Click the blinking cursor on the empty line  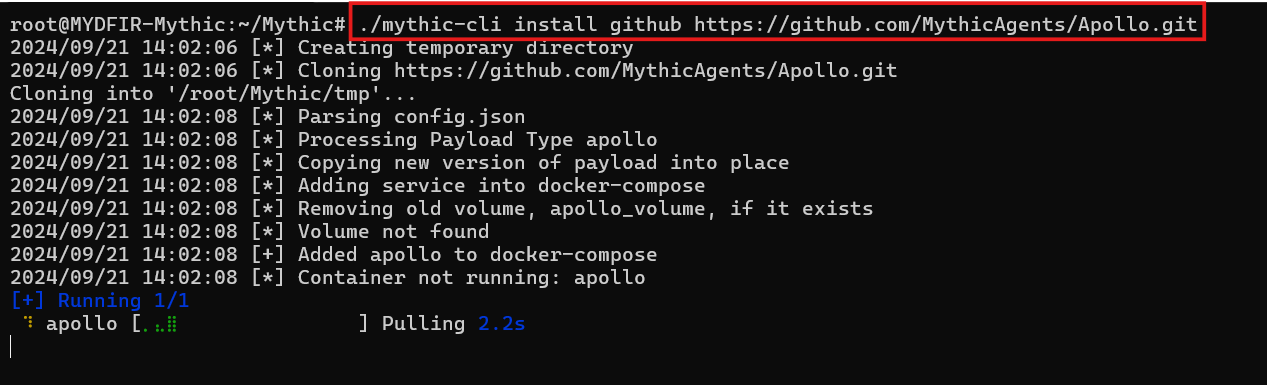[x=11, y=346]
